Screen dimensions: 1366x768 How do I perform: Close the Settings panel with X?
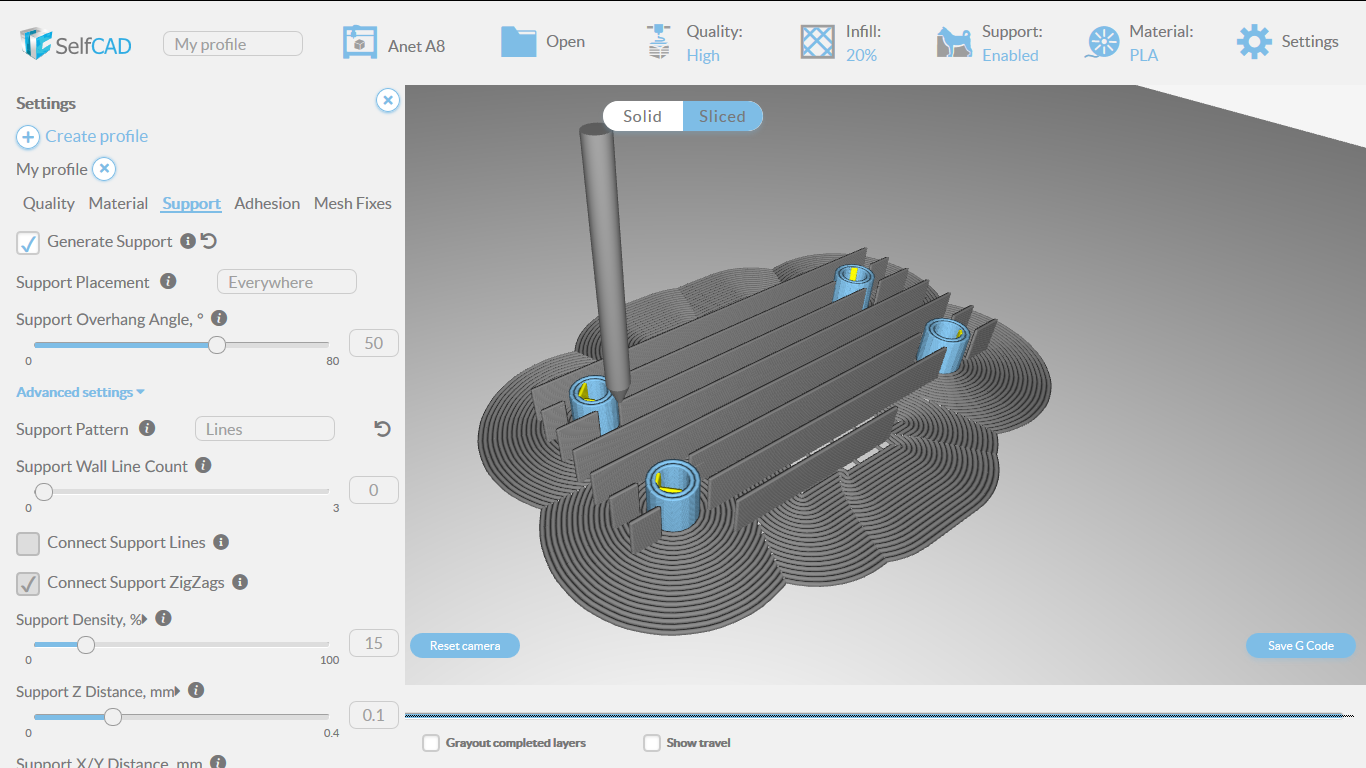click(x=388, y=100)
